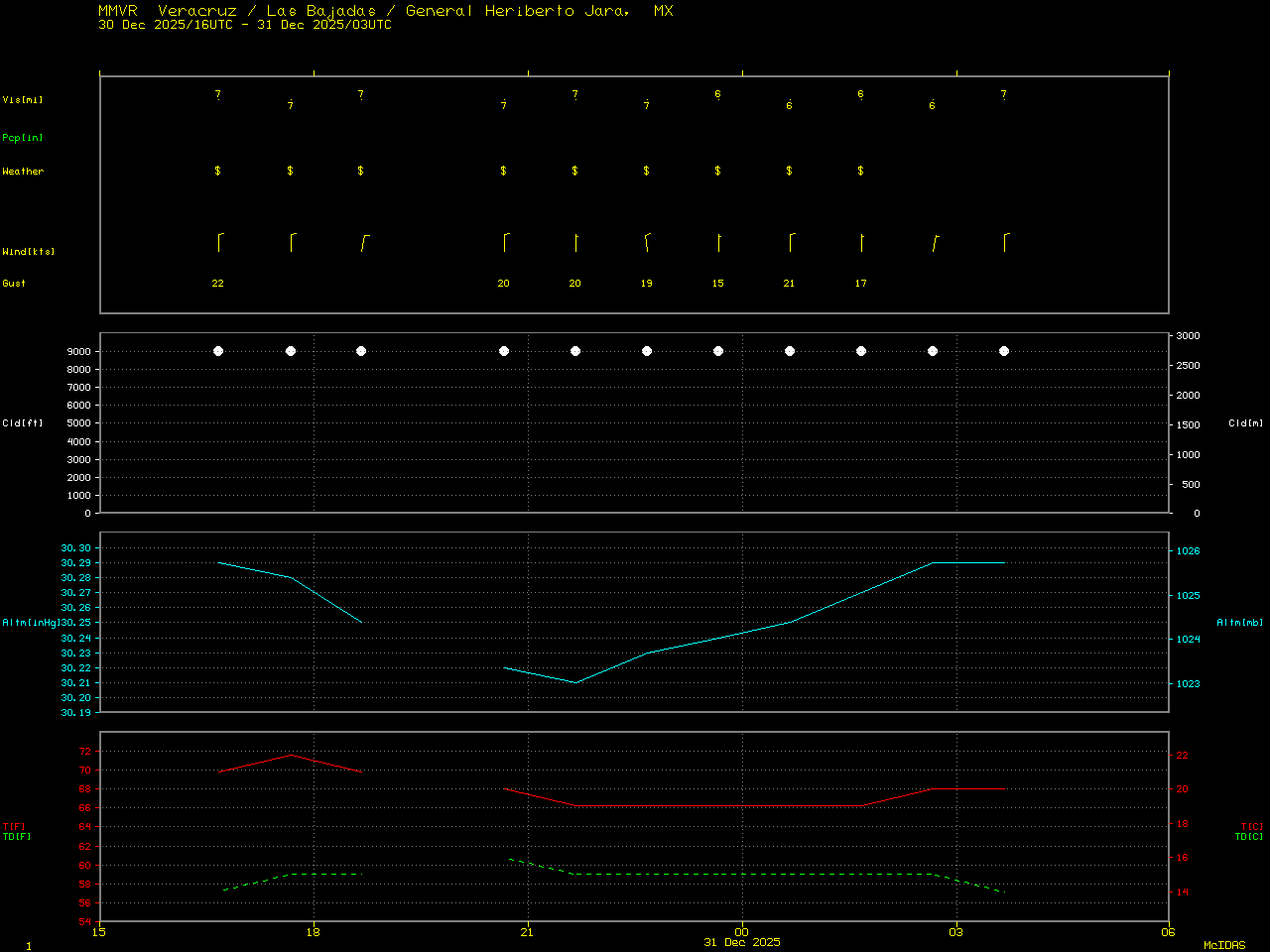Click the last white cloud dot at 9000 ft

click(1004, 351)
